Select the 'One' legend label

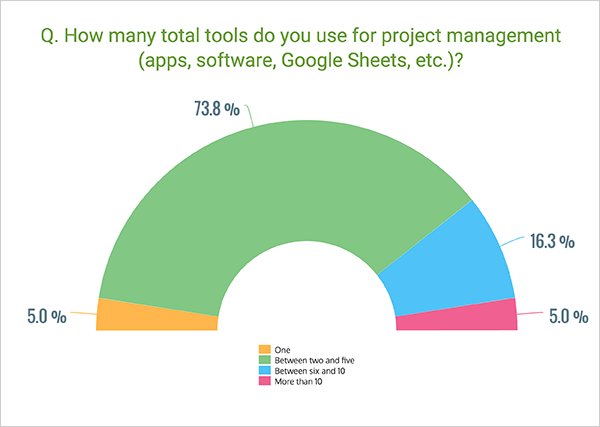coord(282,350)
